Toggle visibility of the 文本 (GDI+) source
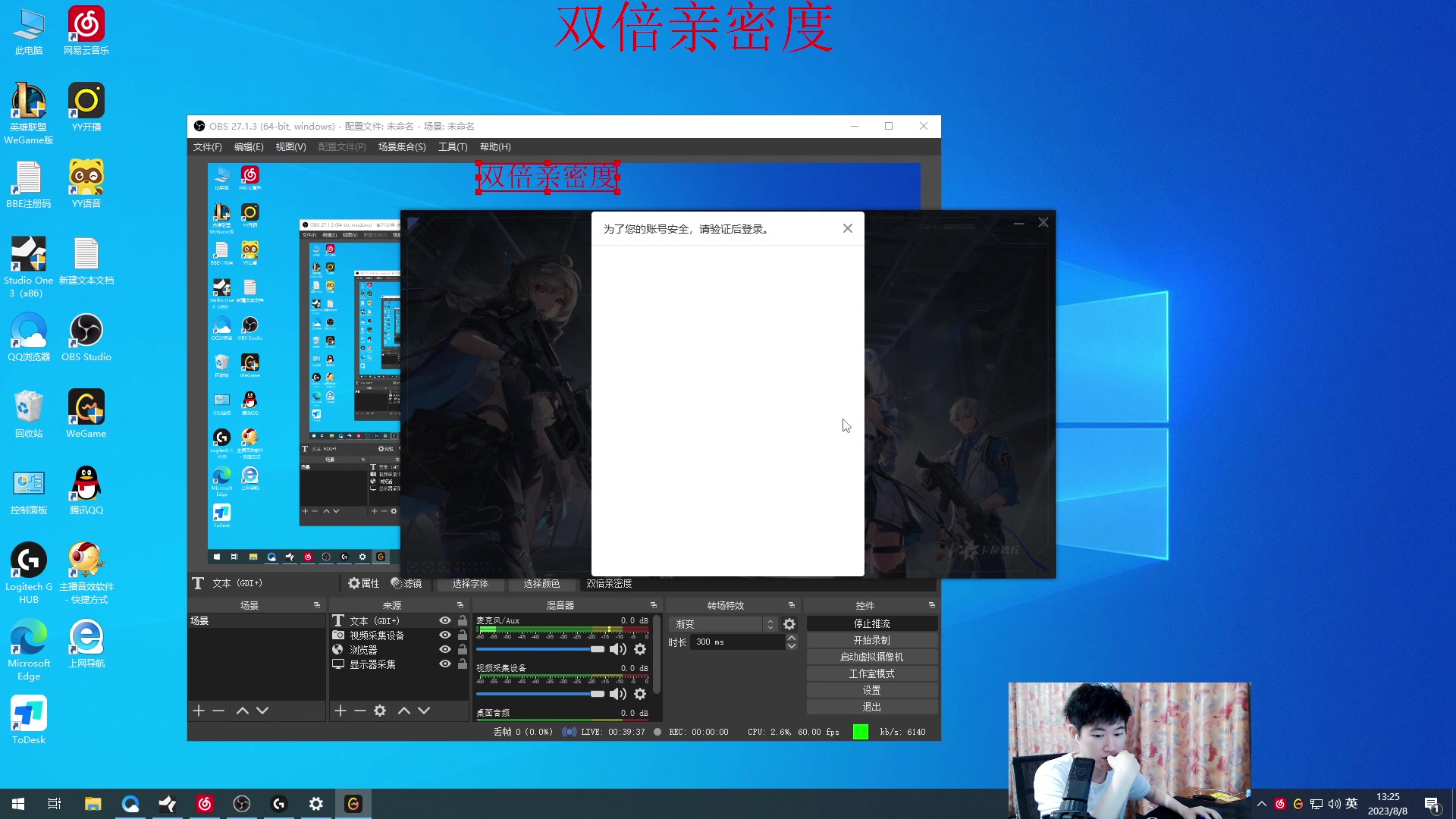This screenshot has width=1456, height=819. tap(445, 621)
